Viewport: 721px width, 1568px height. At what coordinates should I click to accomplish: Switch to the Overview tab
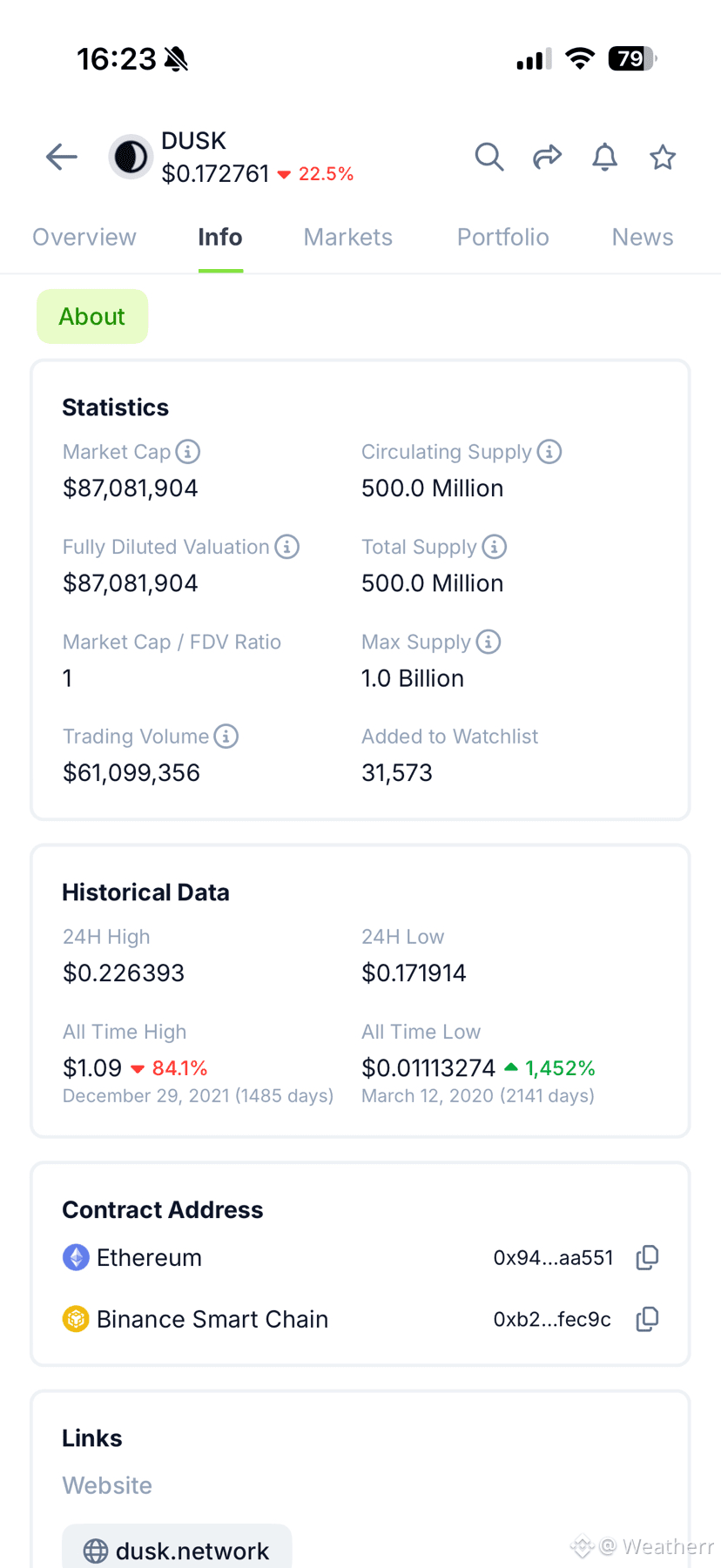click(x=84, y=238)
